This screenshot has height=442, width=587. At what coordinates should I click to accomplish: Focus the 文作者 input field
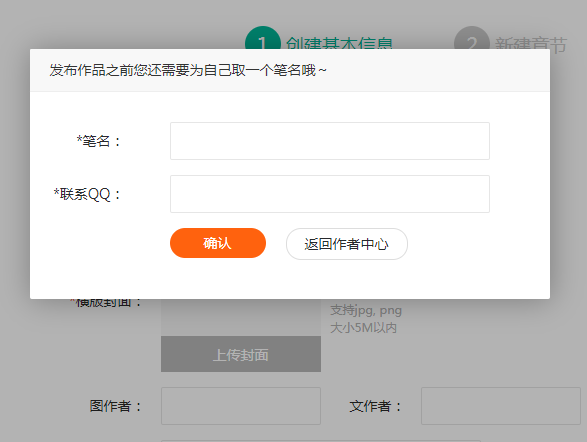501,406
